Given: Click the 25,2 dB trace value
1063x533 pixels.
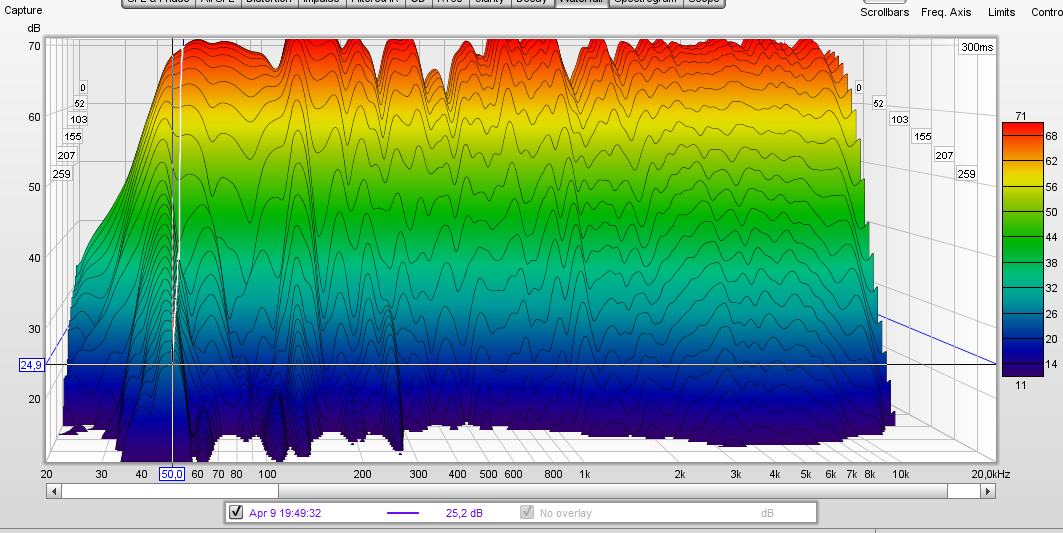Looking at the screenshot, I should click(x=464, y=513).
